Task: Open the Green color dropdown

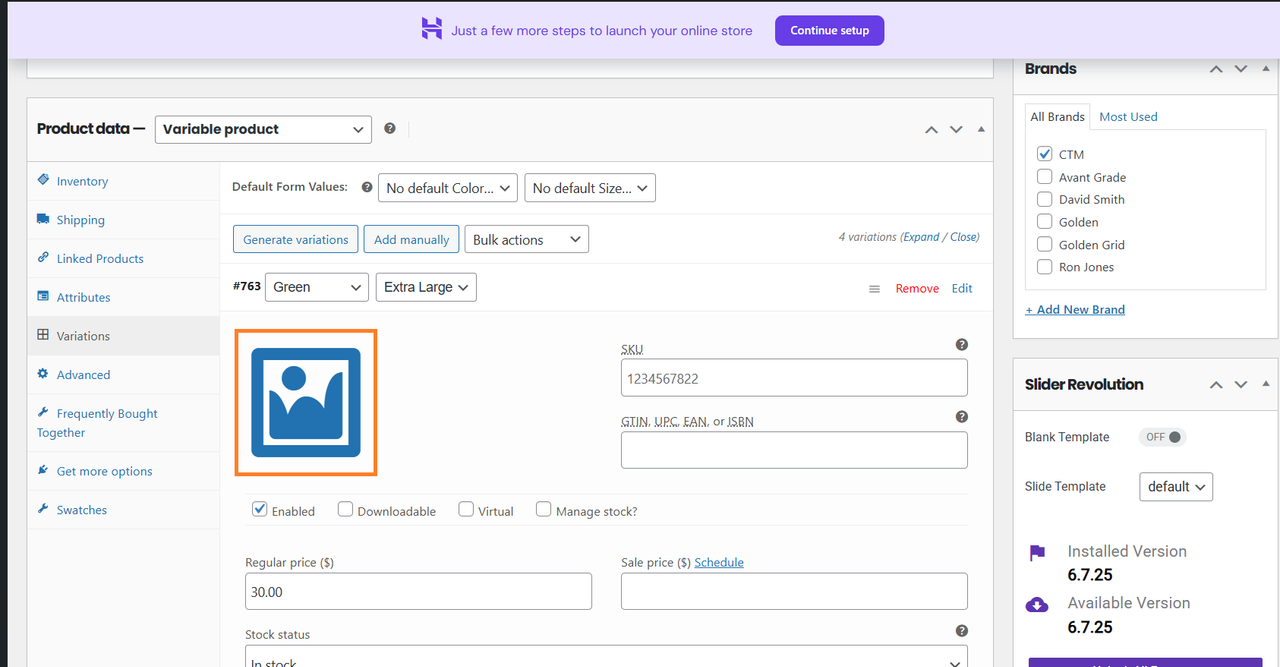Action: click(316, 287)
